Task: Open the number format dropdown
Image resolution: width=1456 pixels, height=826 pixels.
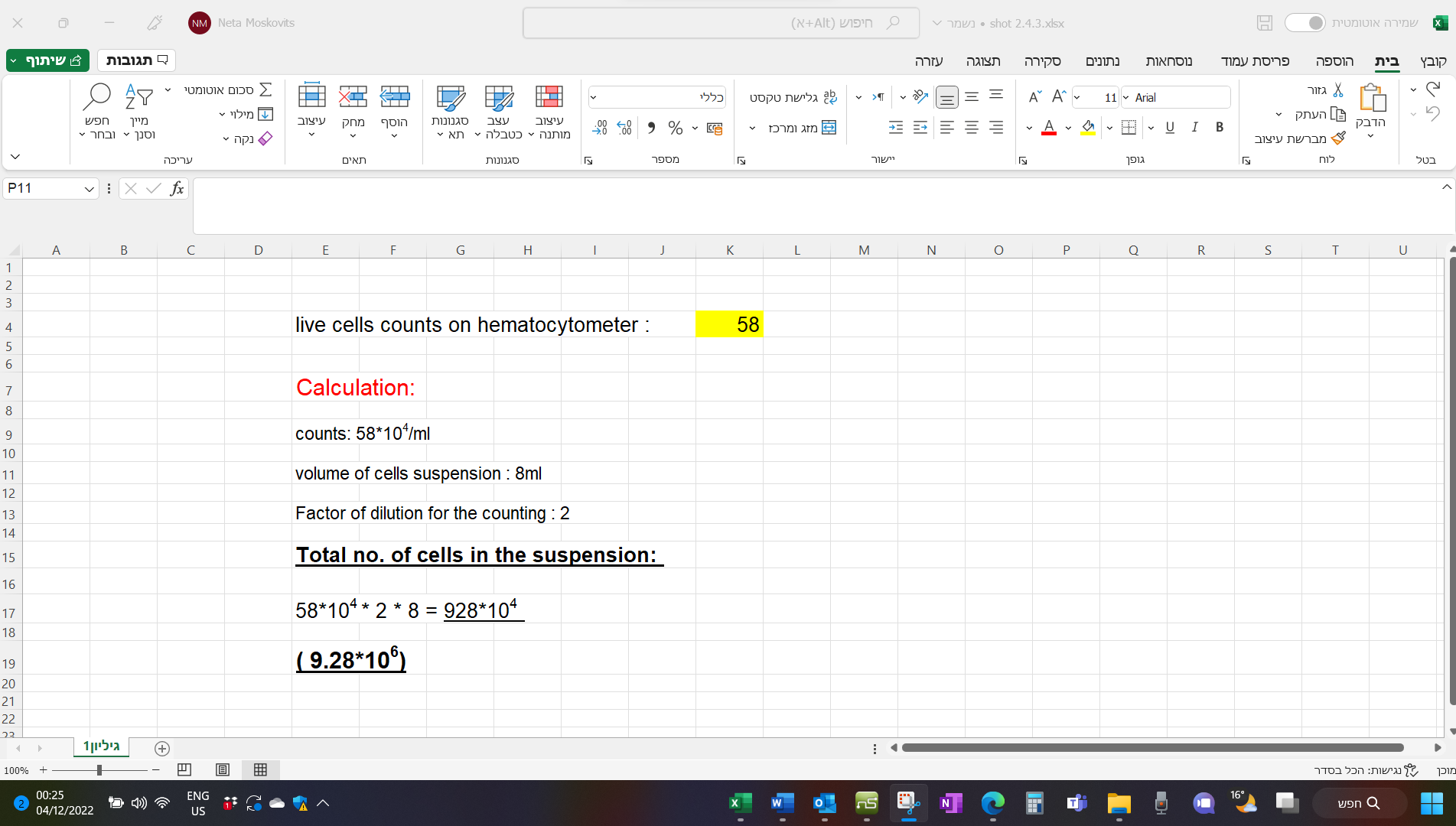Action: [593, 97]
